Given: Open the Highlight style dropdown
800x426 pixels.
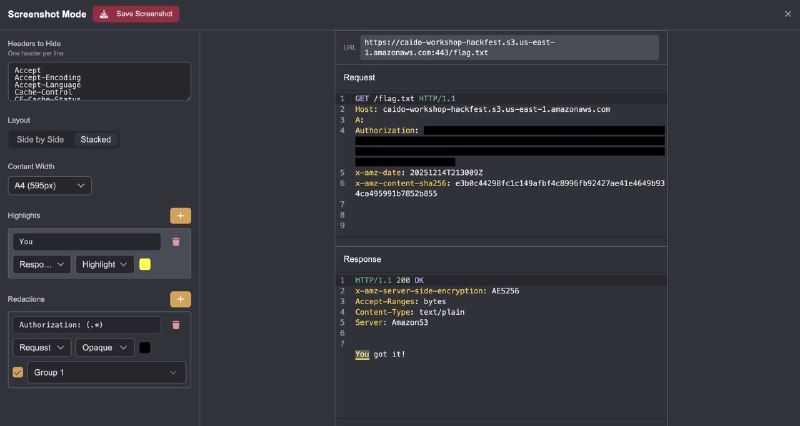Looking at the screenshot, I should tap(105, 264).
